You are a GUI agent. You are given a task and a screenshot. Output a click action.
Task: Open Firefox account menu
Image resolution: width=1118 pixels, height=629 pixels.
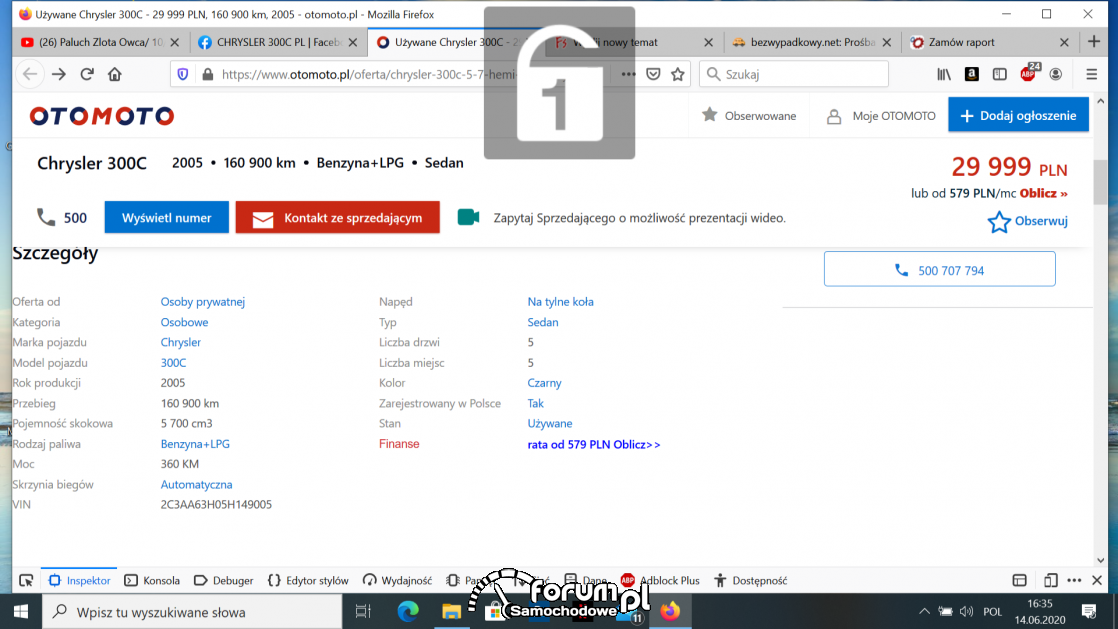point(1056,74)
